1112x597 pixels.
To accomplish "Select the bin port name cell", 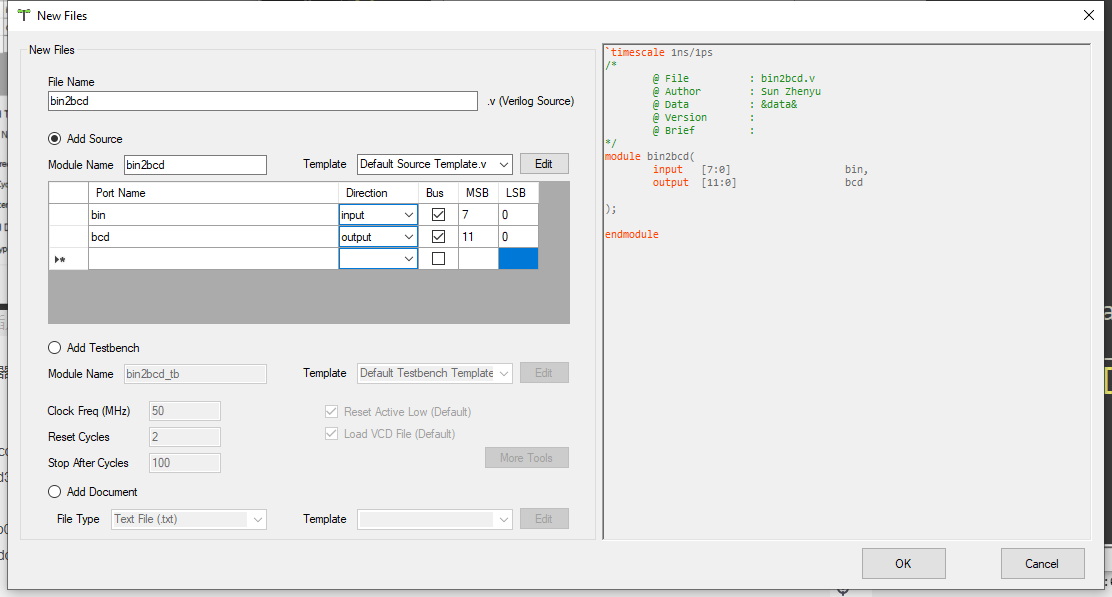I will point(213,215).
